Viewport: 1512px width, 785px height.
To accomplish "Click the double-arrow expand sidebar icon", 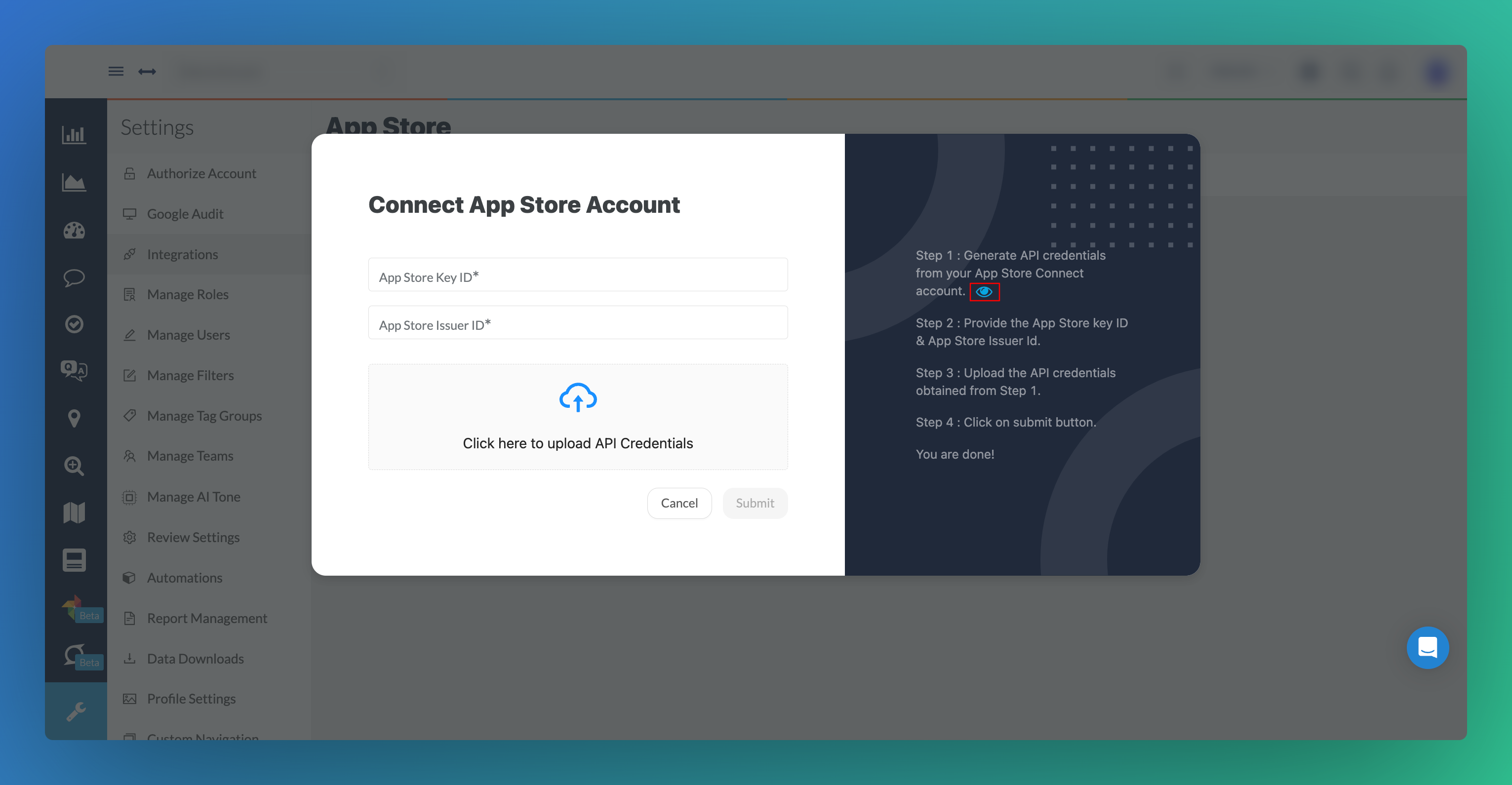I will (x=147, y=72).
